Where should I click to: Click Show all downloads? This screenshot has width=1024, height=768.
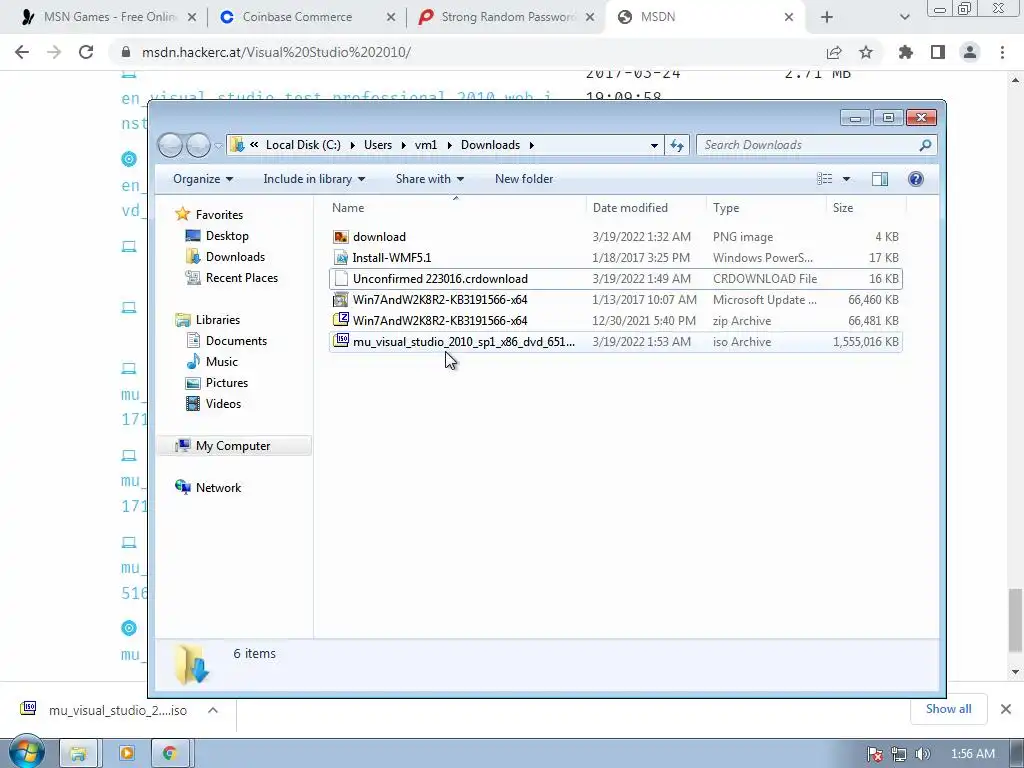click(948, 709)
